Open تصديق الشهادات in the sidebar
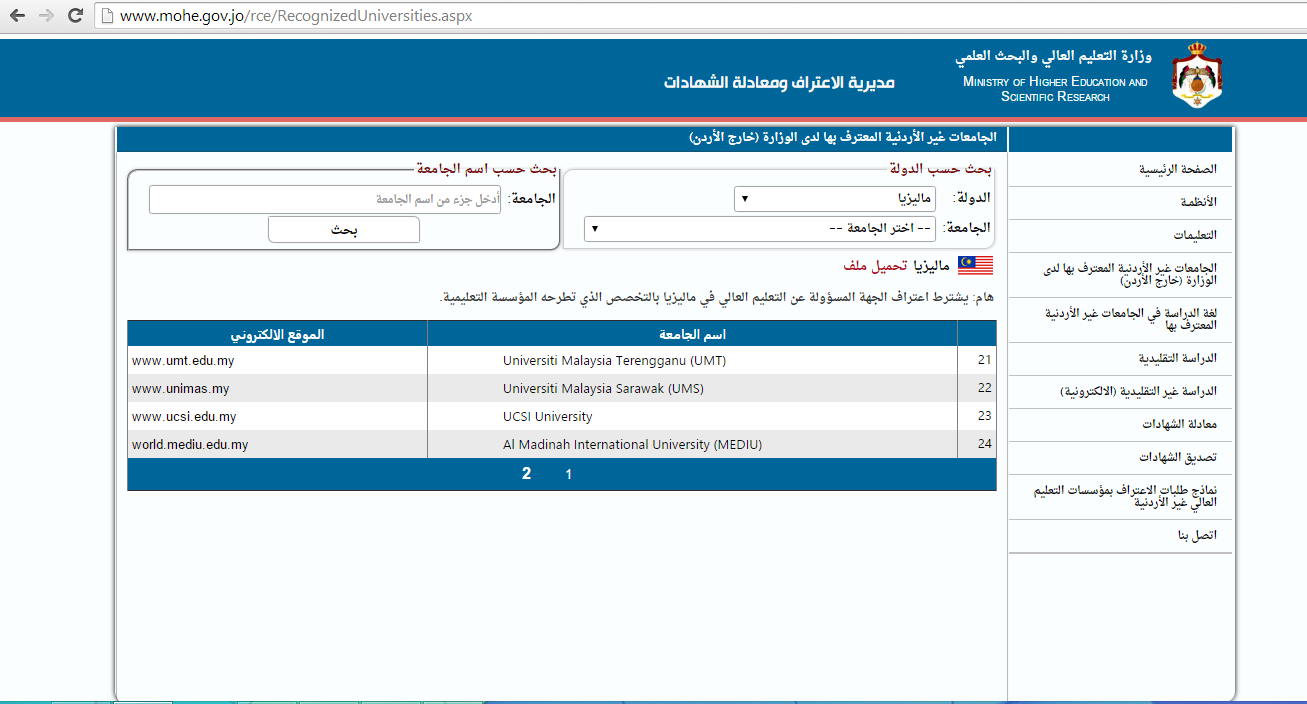This screenshot has width=1307, height=704. pyautogui.click(x=1178, y=458)
